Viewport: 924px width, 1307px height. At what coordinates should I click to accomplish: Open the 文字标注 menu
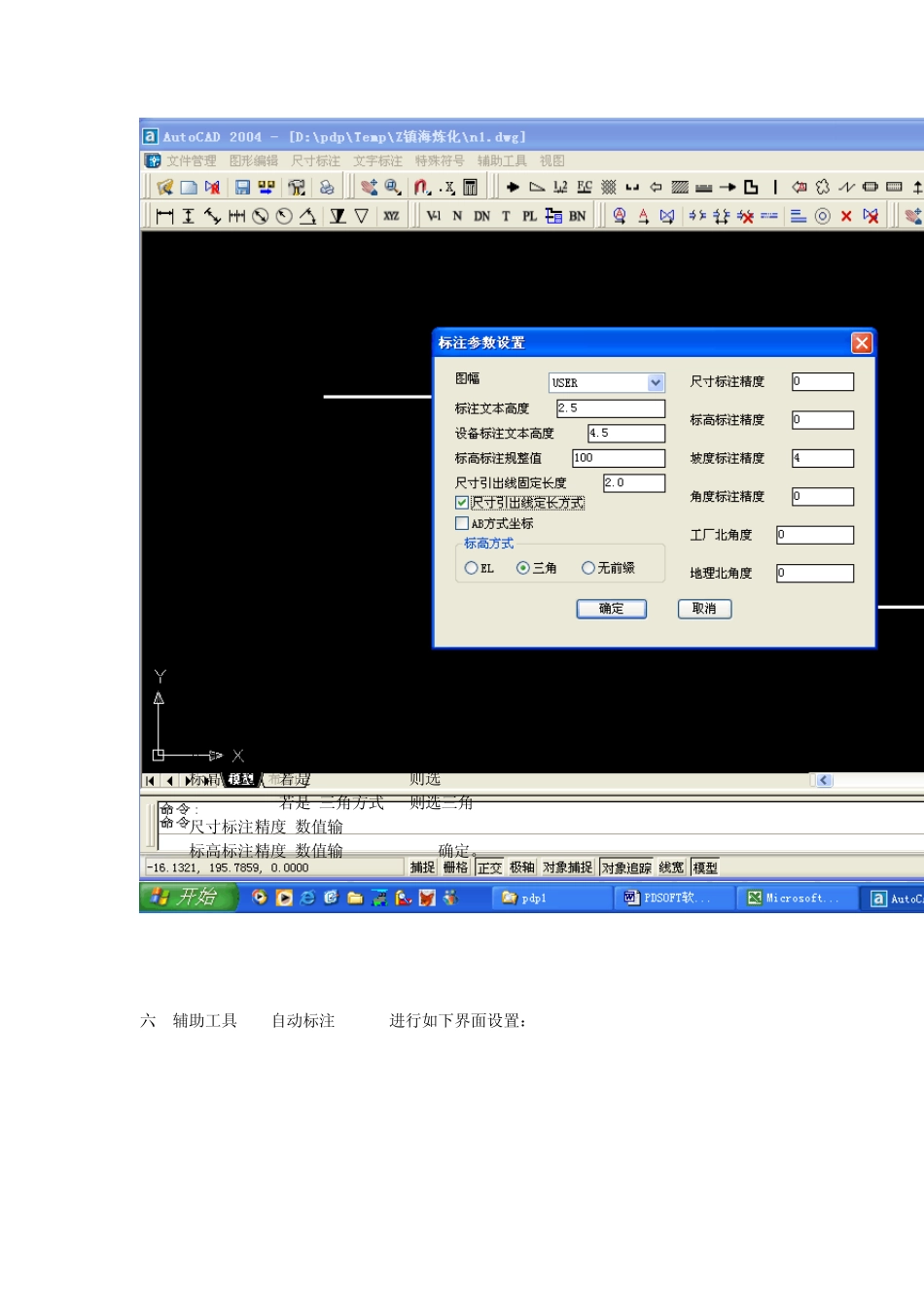pyautogui.click(x=377, y=161)
